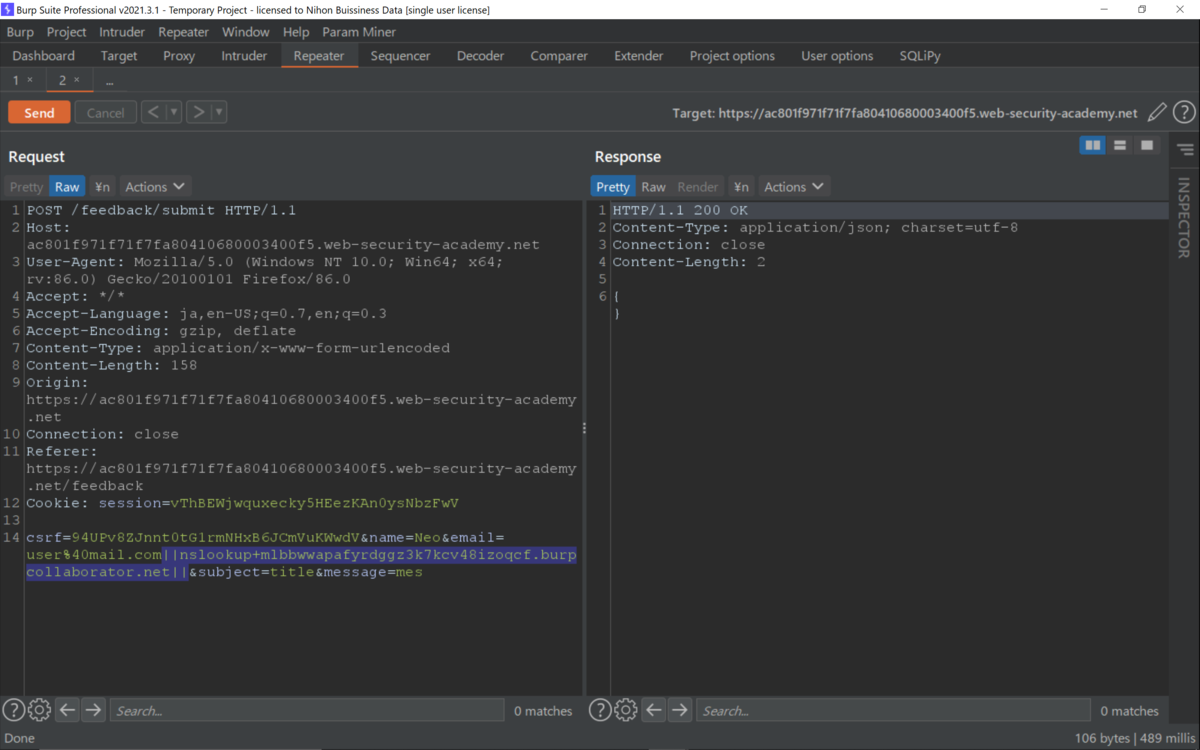Open the Project options tab

click(x=732, y=56)
